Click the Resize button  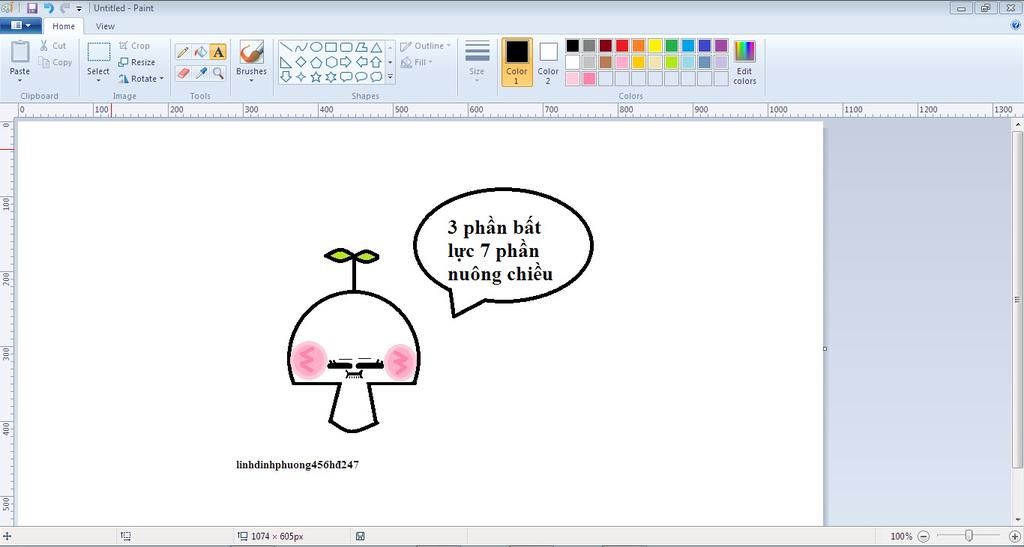(137, 62)
